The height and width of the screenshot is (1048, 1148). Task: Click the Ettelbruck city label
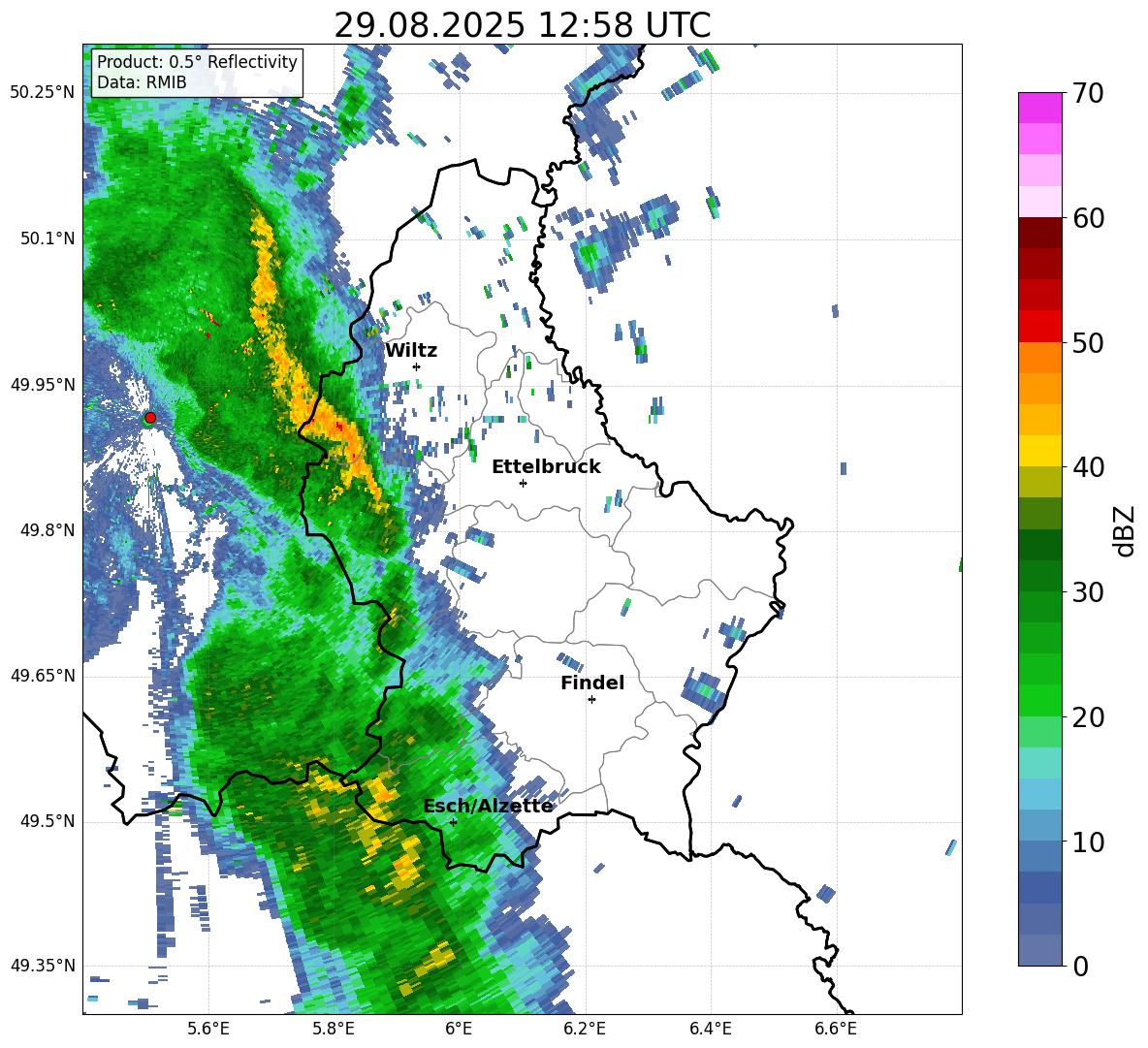[x=546, y=467]
